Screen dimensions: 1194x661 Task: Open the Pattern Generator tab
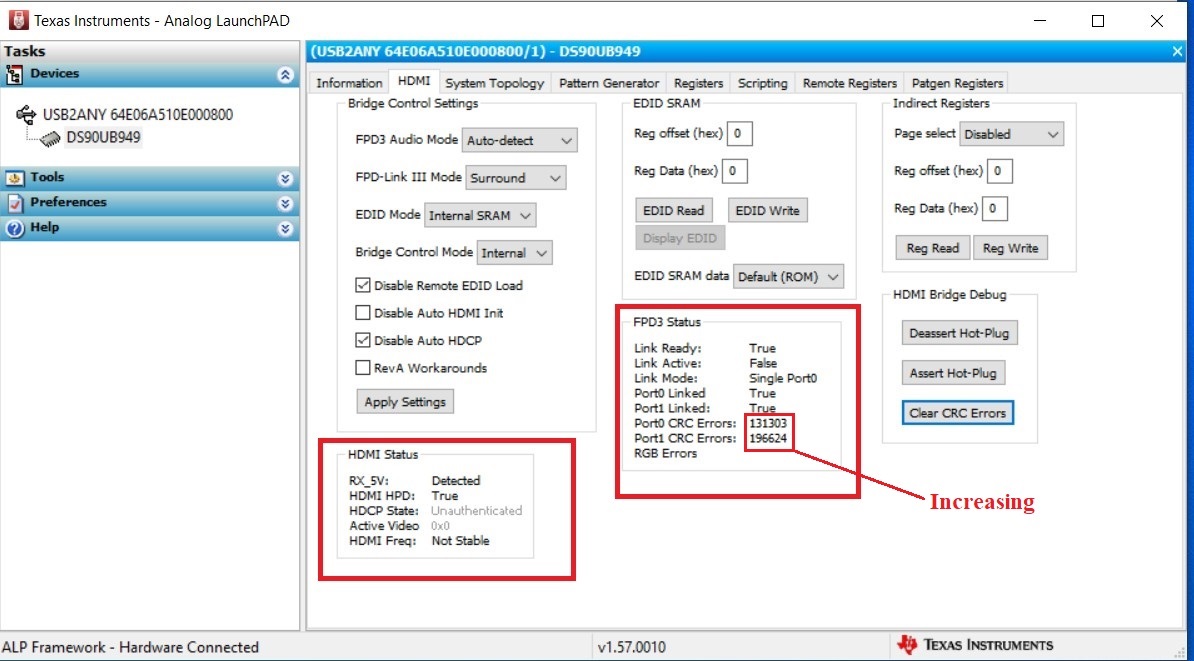click(608, 83)
